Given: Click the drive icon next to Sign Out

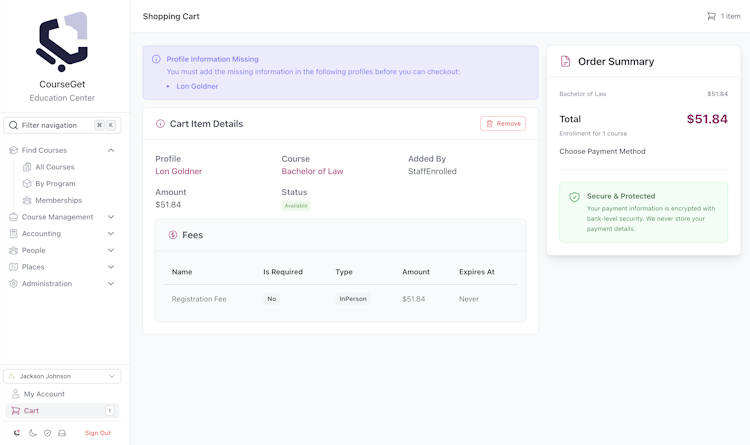Looking at the screenshot, I should pos(62,433).
